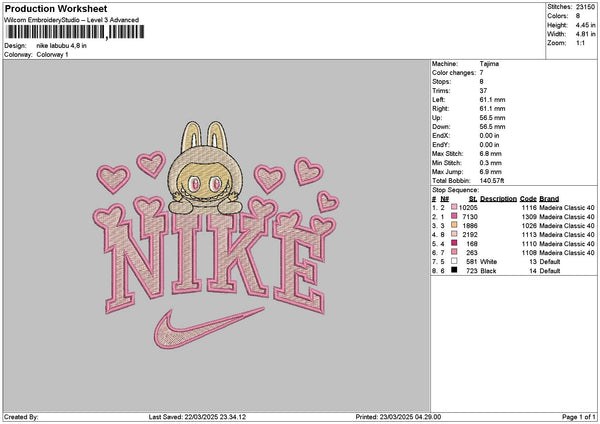Click the Description column header
600x424 pixels.
(x=497, y=198)
